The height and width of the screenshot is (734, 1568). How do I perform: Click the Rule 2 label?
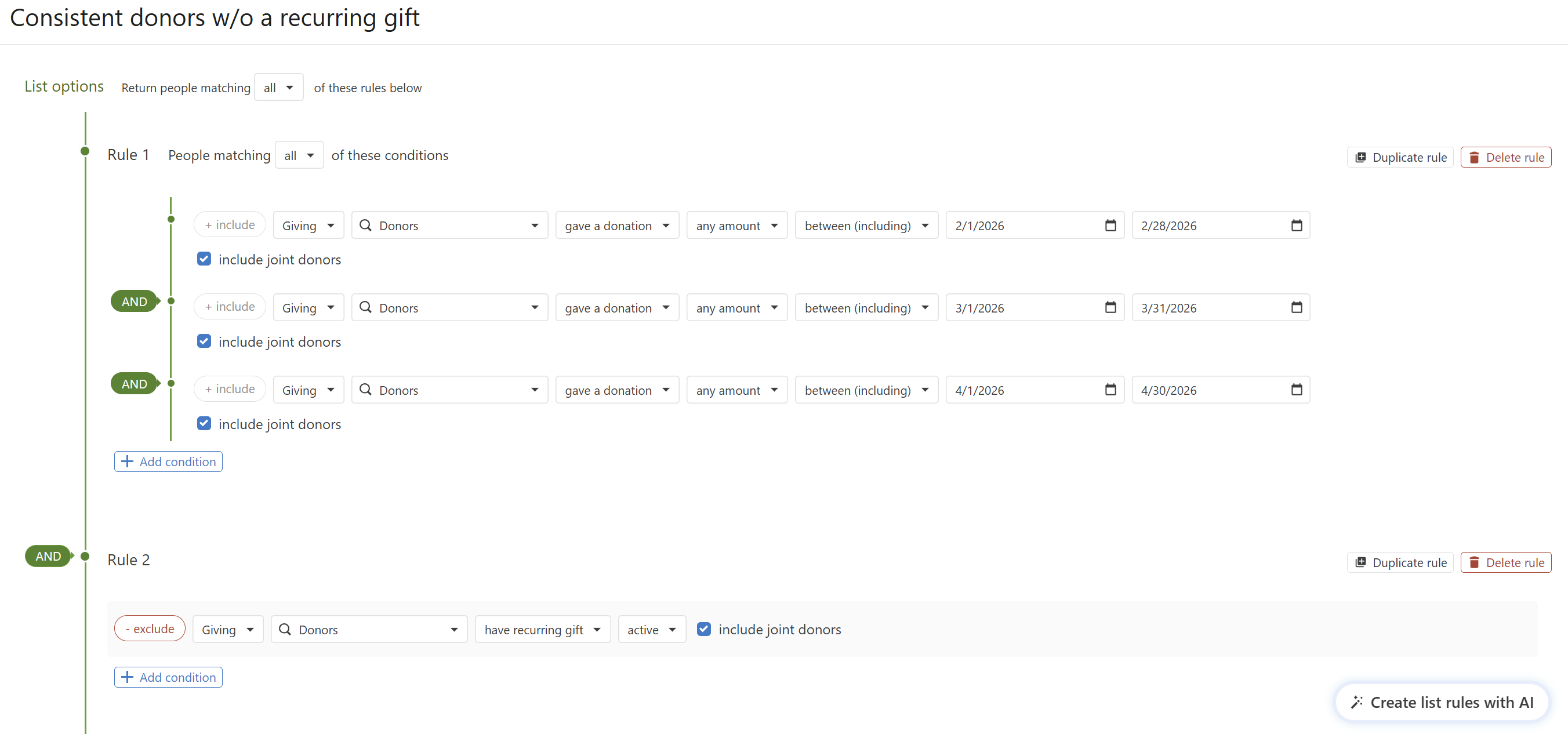[x=128, y=560]
